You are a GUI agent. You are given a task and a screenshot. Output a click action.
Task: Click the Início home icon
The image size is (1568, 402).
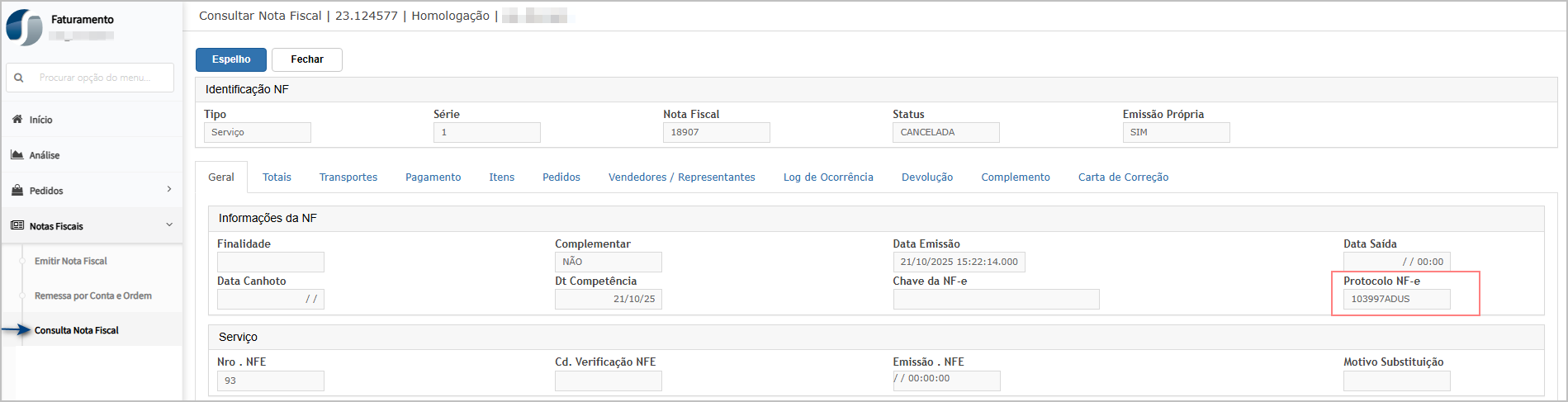(17, 120)
